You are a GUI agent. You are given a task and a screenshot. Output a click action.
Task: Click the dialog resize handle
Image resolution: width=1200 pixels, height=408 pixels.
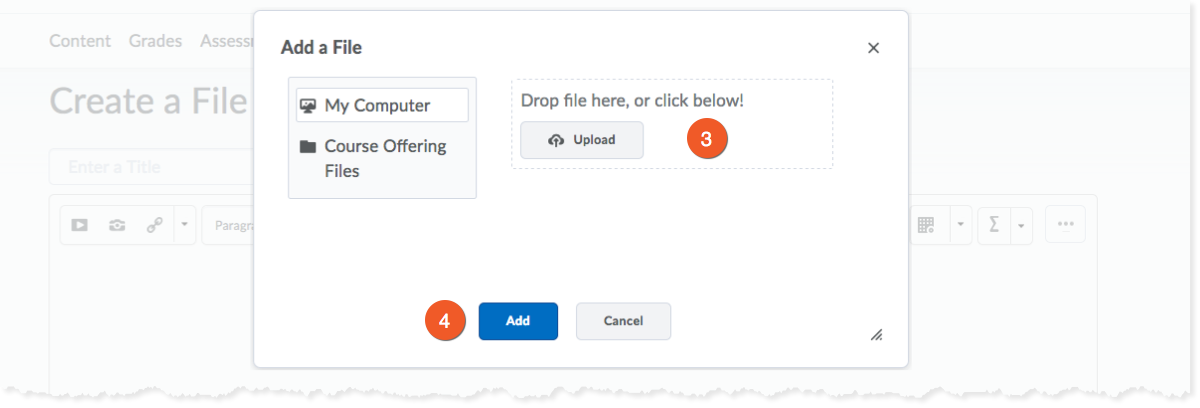coord(876,334)
